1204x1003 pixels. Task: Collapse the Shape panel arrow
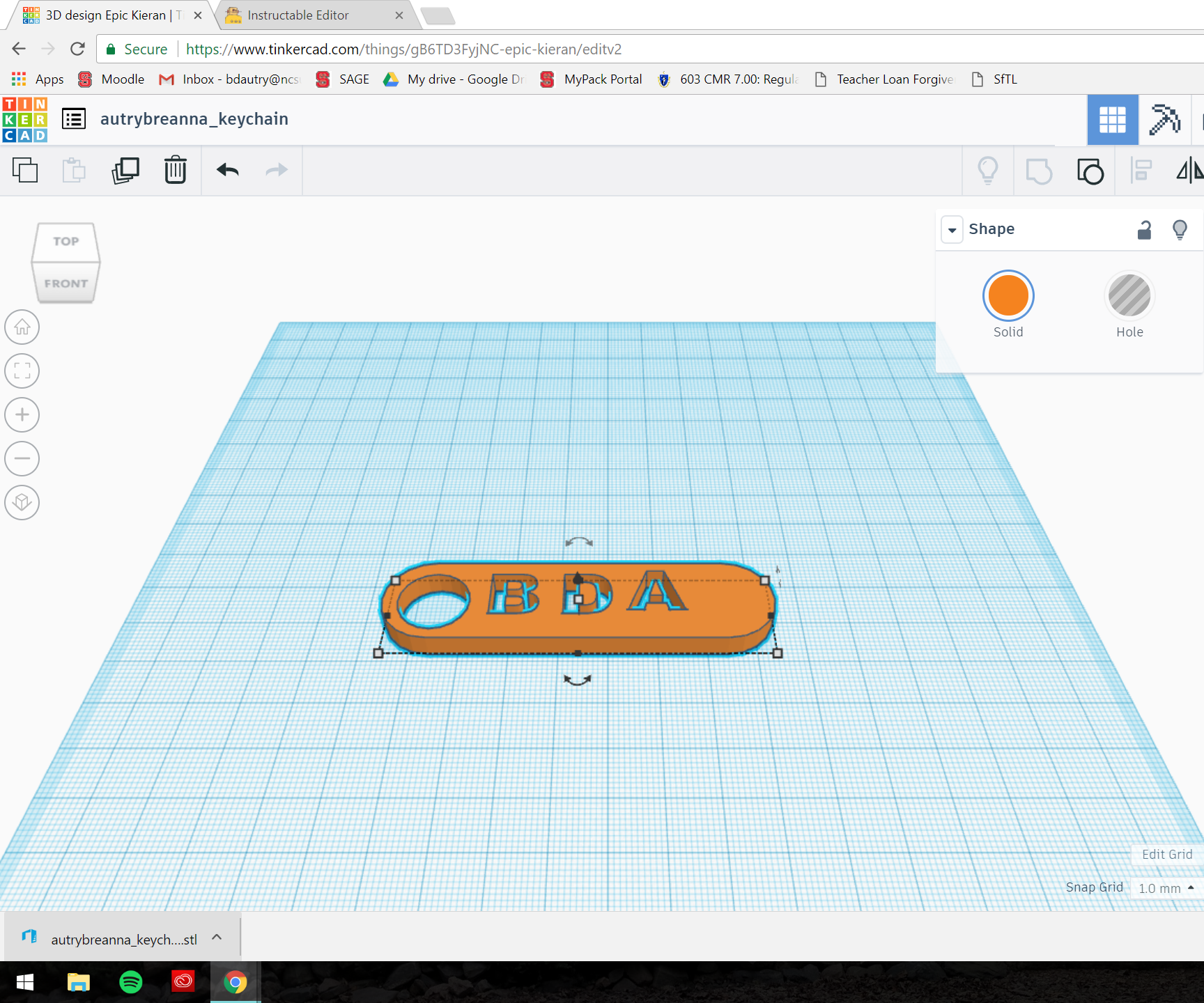[x=952, y=229]
